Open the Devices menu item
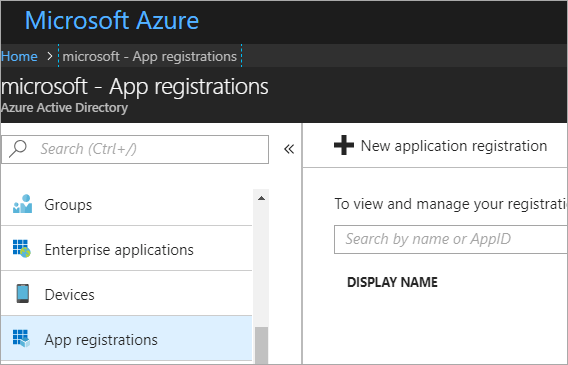Viewport: 568px width, 365px height. [126, 294]
